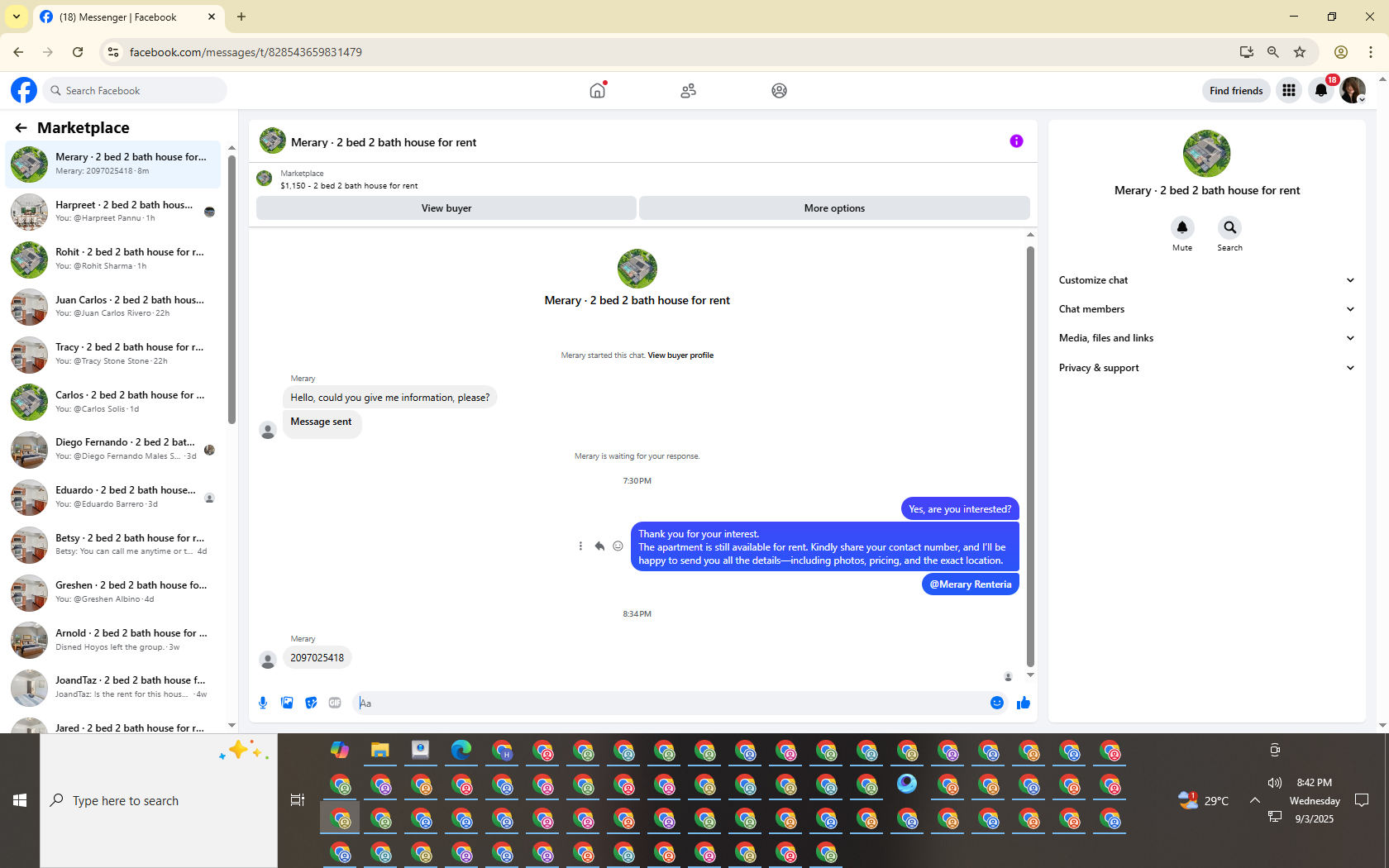Open Chrome zoom magnifier icon in address bar
1389x868 pixels.
point(1273,52)
